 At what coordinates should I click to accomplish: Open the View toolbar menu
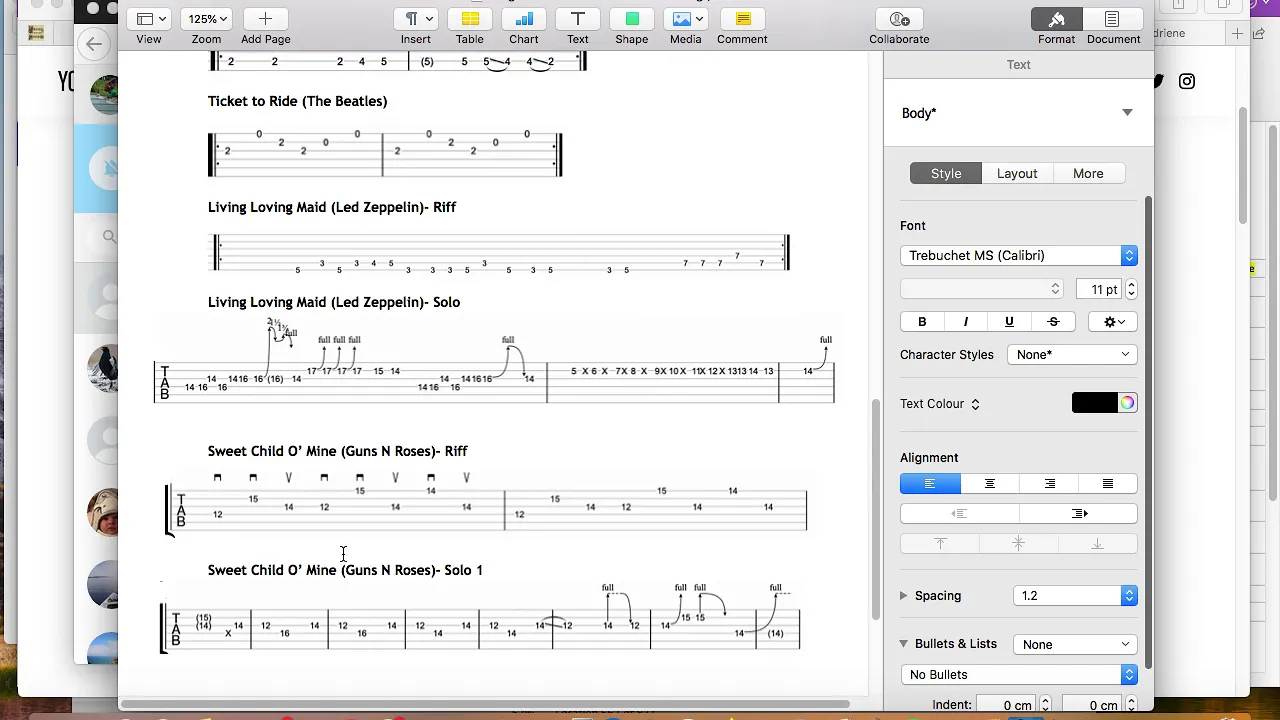[150, 19]
